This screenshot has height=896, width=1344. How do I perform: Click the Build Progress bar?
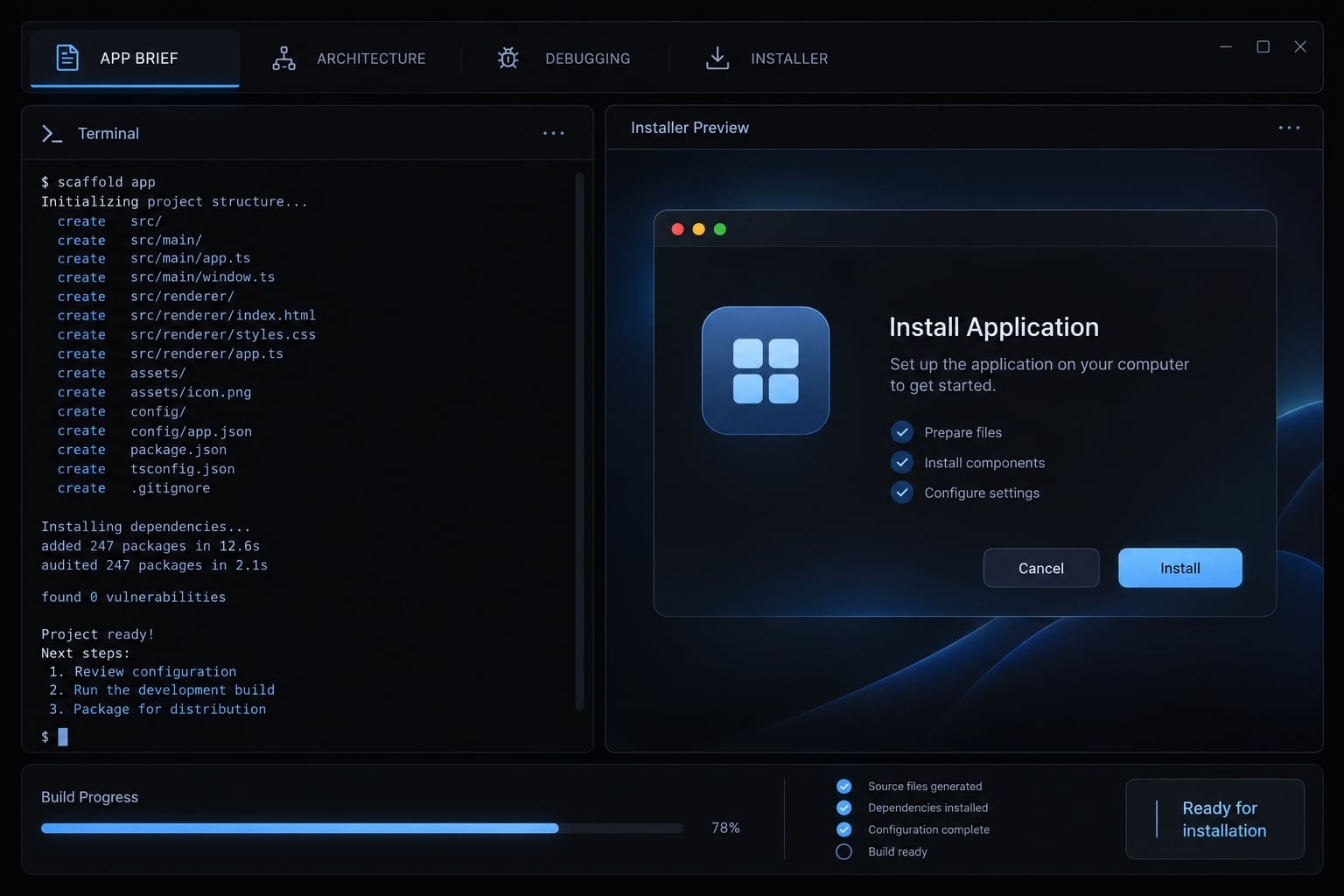361,828
